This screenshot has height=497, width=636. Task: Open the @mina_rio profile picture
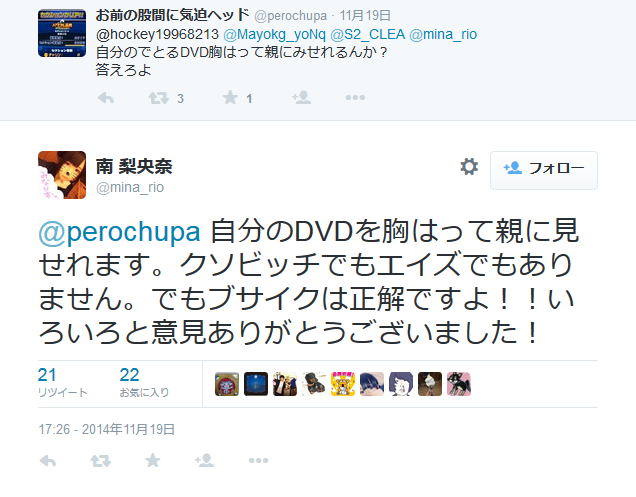pos(62,175)
